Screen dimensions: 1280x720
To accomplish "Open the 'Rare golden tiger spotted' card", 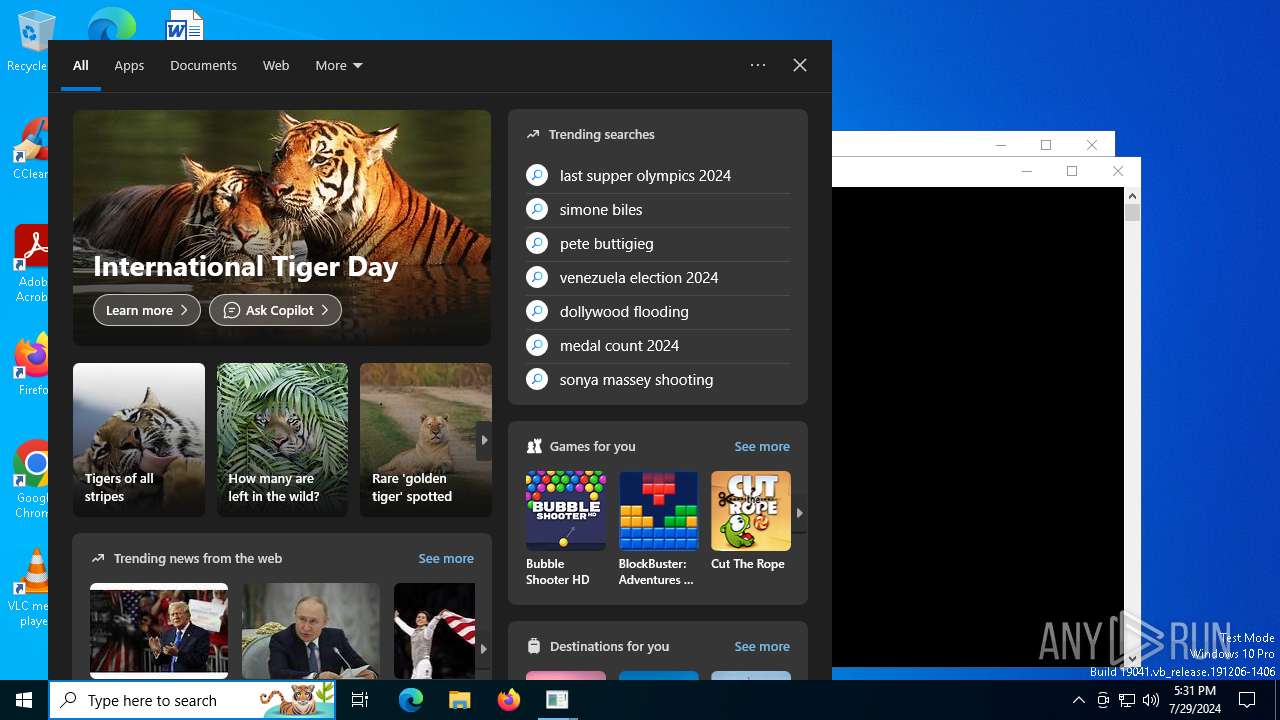I will tap(426, 440).
